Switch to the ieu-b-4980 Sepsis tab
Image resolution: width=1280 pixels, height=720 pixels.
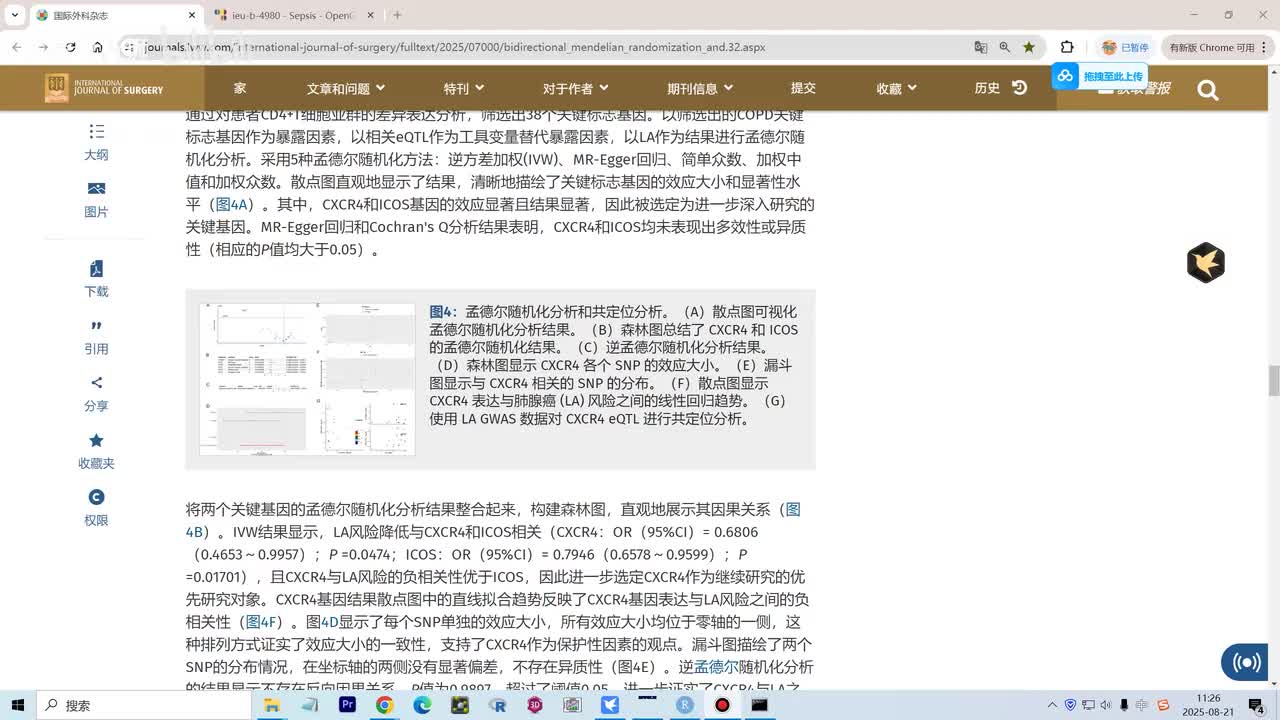click(x=295, y=15)
